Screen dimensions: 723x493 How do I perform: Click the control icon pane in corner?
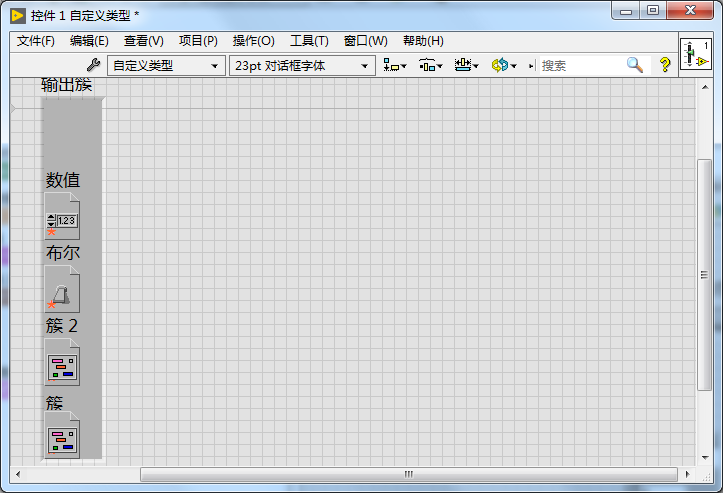(696, 54)
